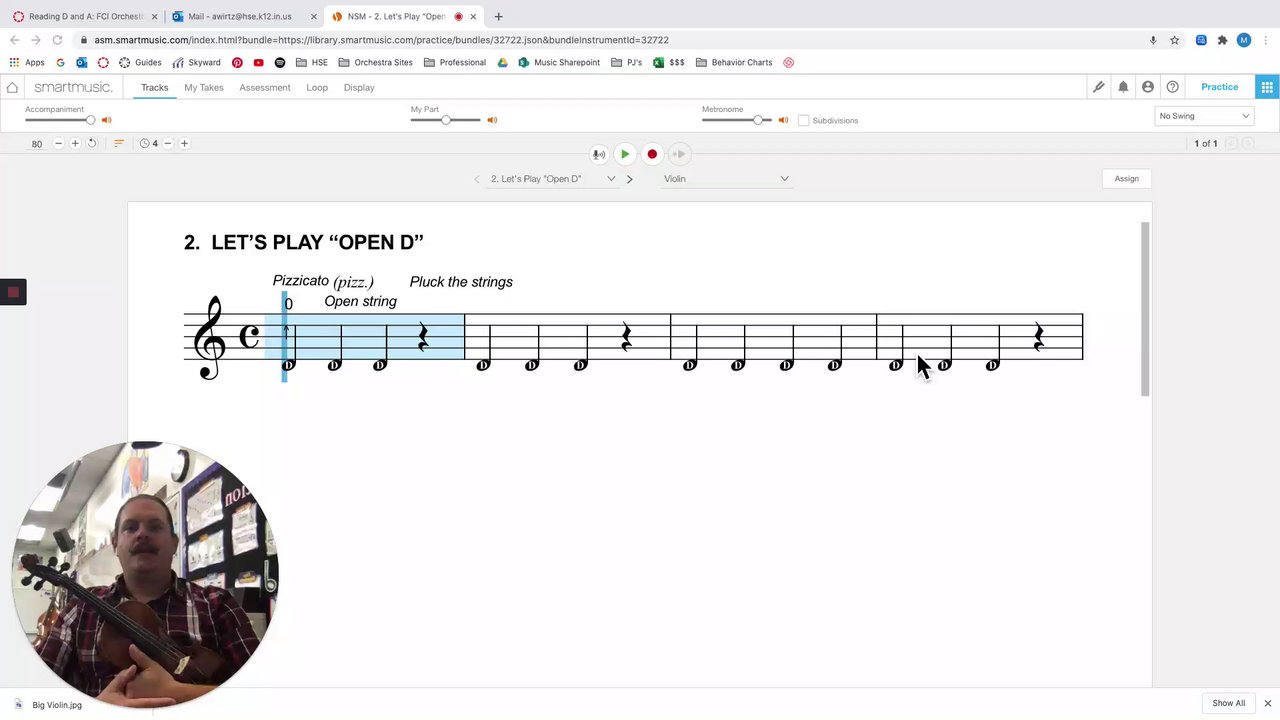Switch to the Assessment tab
Viewport: 1280px width, 720px height.
[x=265, y=87]
